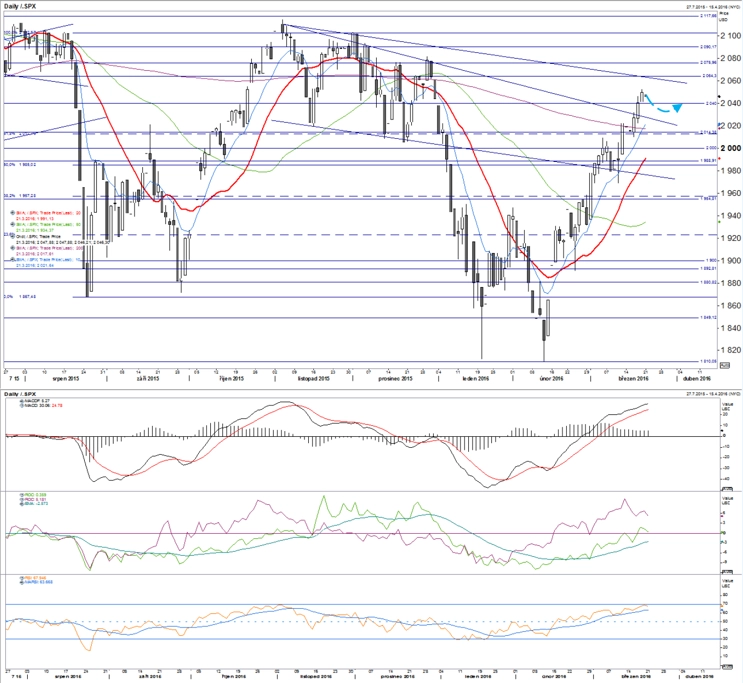Click the purple 200-period moving average legend icon

(13, 247)
